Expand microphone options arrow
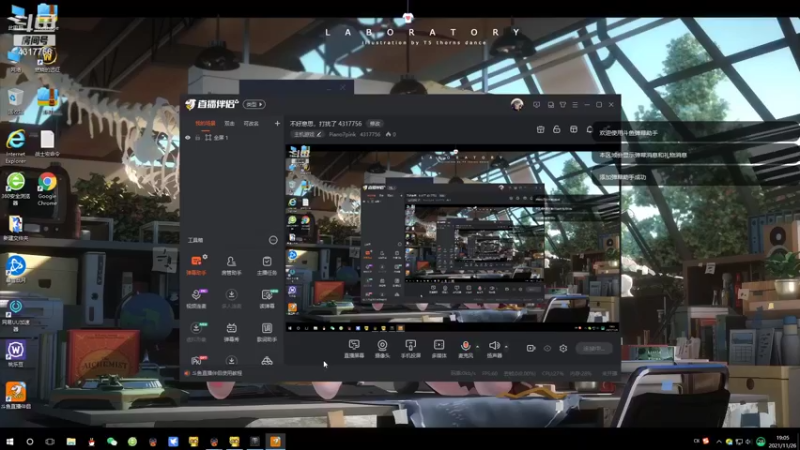 pos(478,347)
